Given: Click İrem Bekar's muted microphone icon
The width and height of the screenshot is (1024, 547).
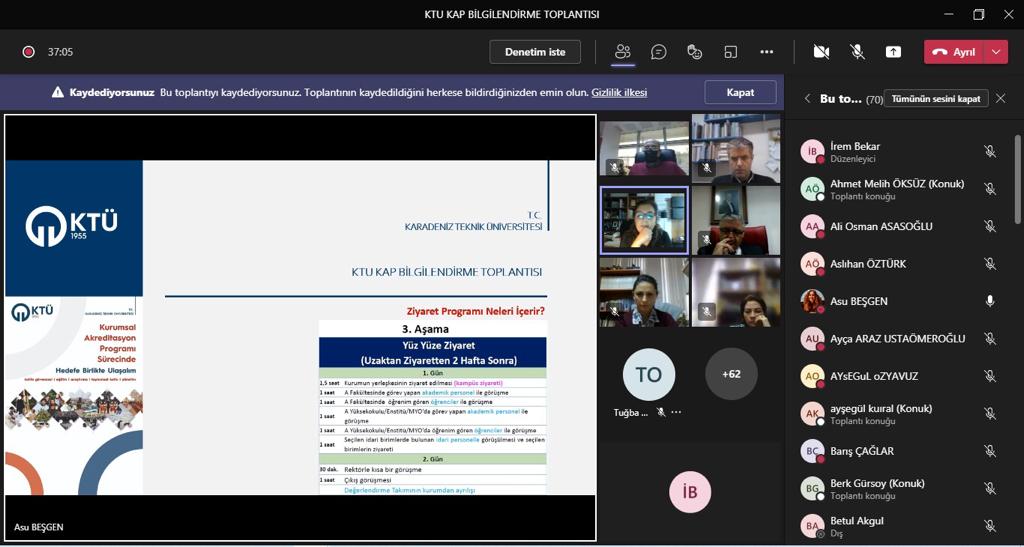Looking at the screenshot, I should [990, 151].
